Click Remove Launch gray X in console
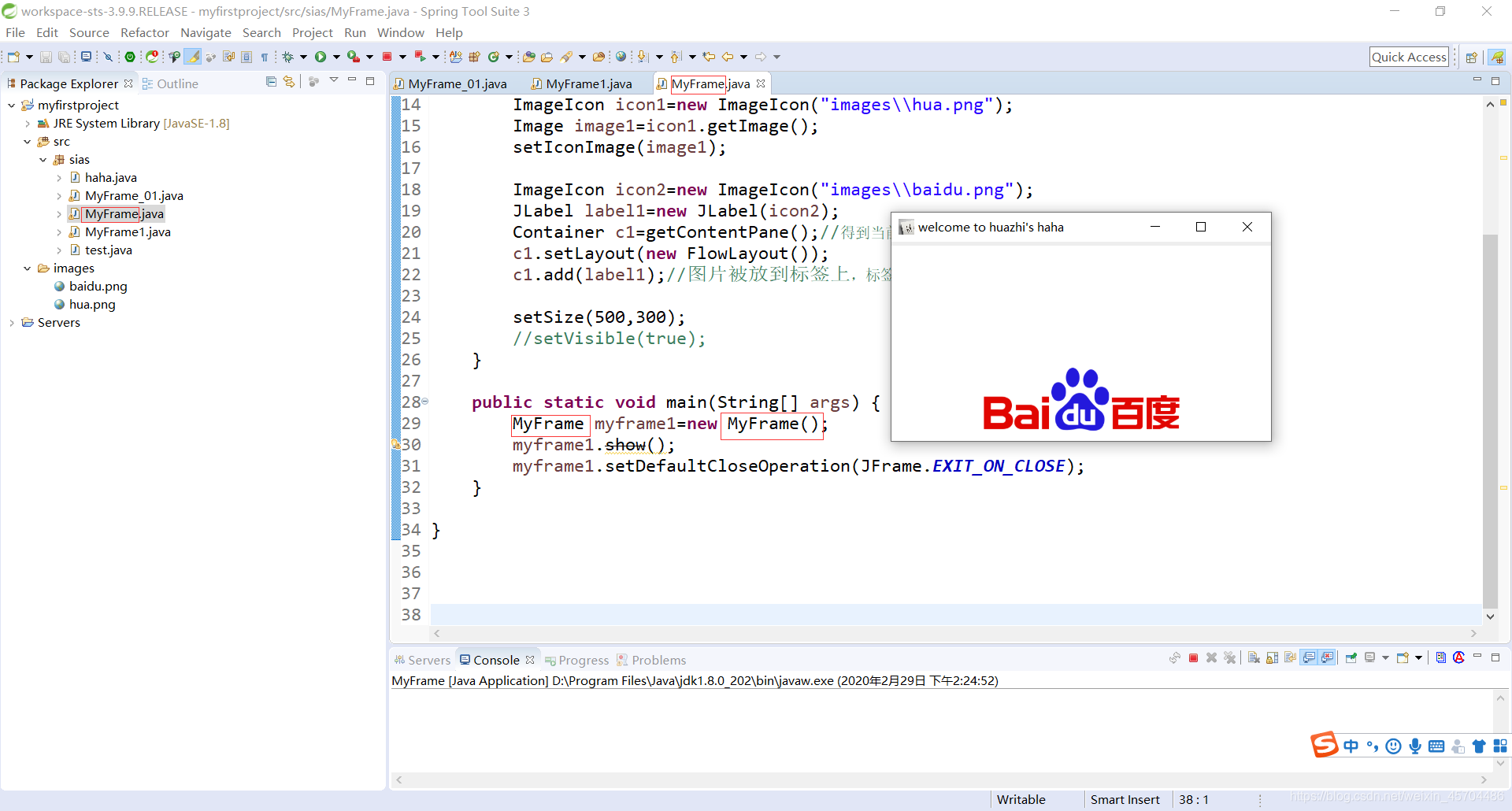Viewport: 1512px width, 811px height. click(1211, 657)
